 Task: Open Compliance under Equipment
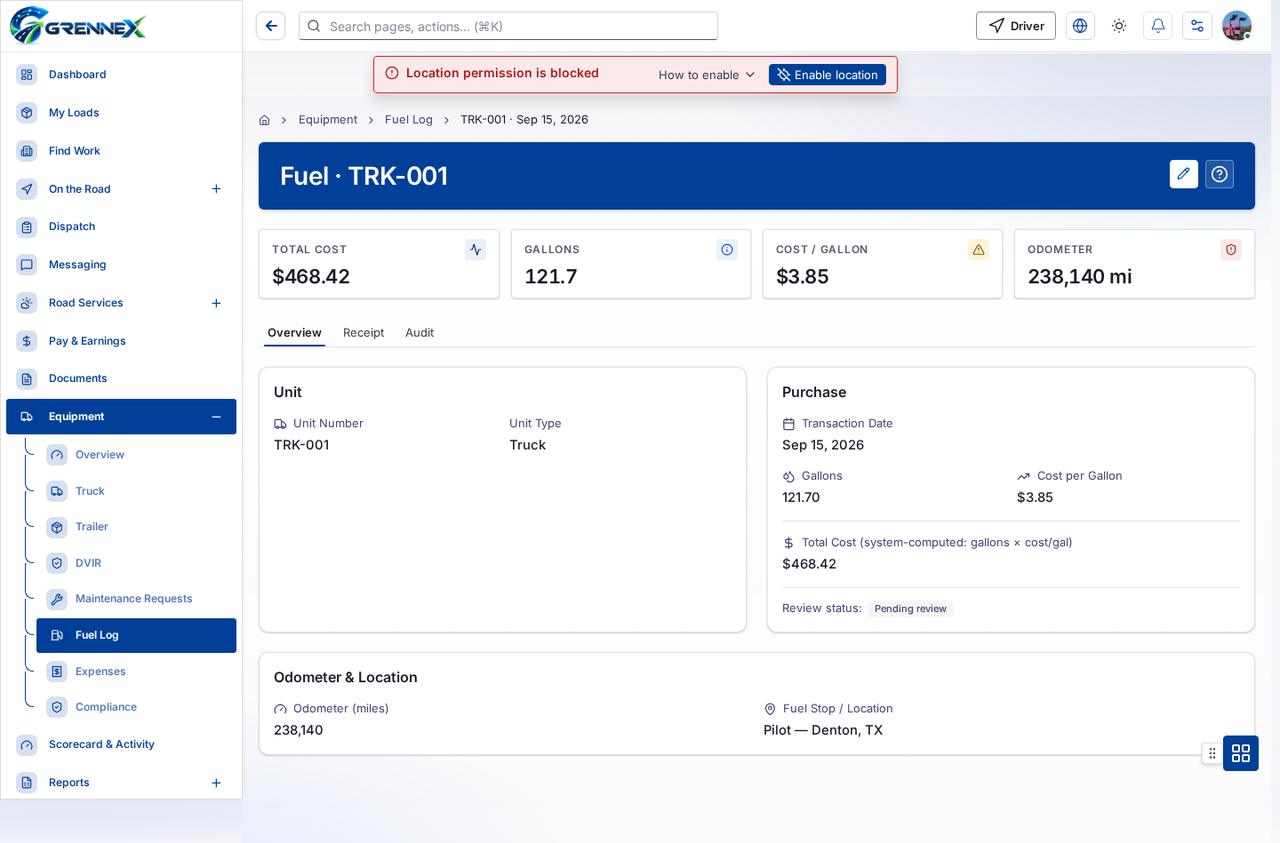tap(136, 707)
